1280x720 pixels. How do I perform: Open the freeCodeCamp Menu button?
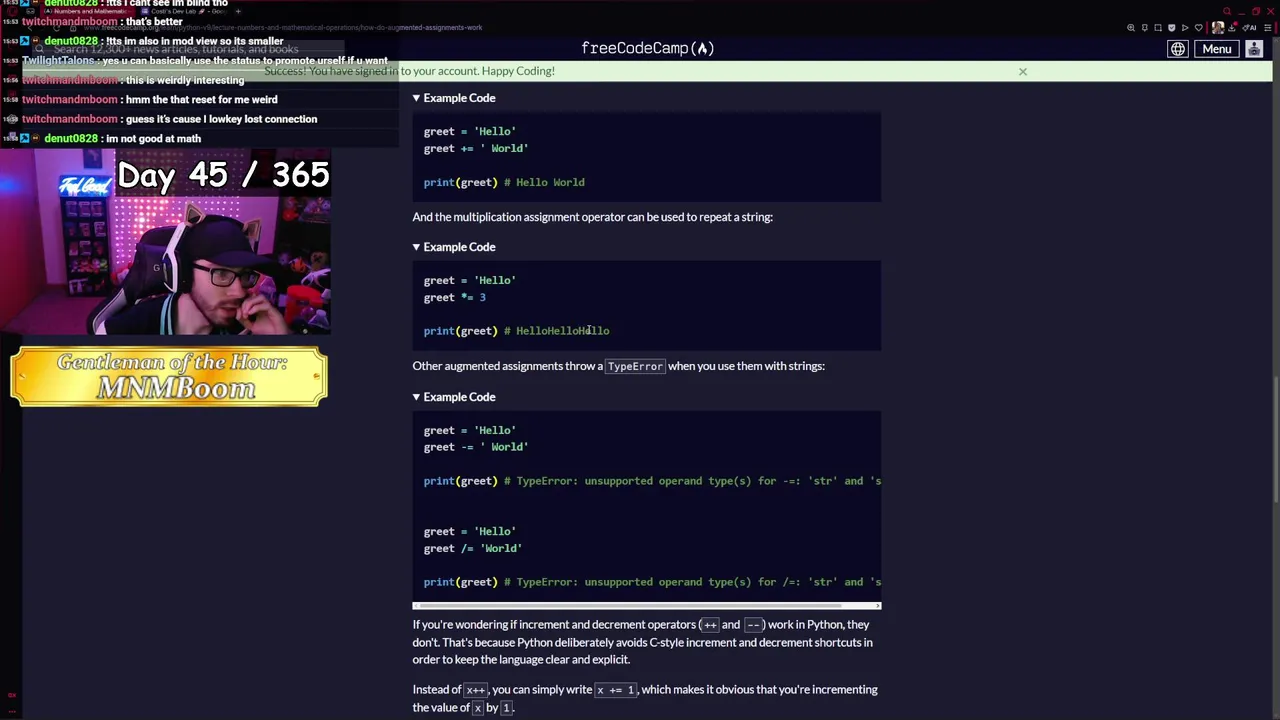pyautogui.click(x=1217, y=49)
